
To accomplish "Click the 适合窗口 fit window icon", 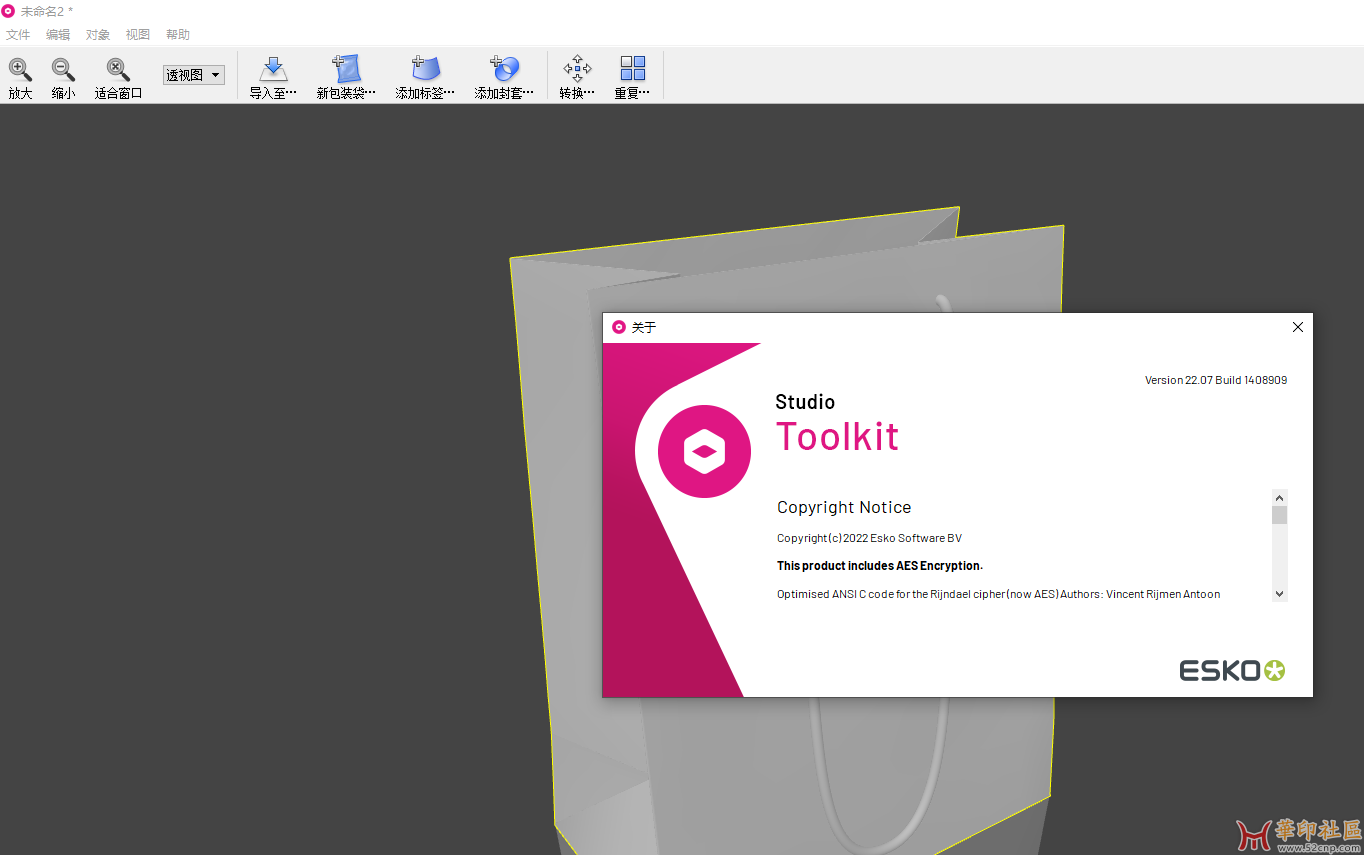I will 118,69.
